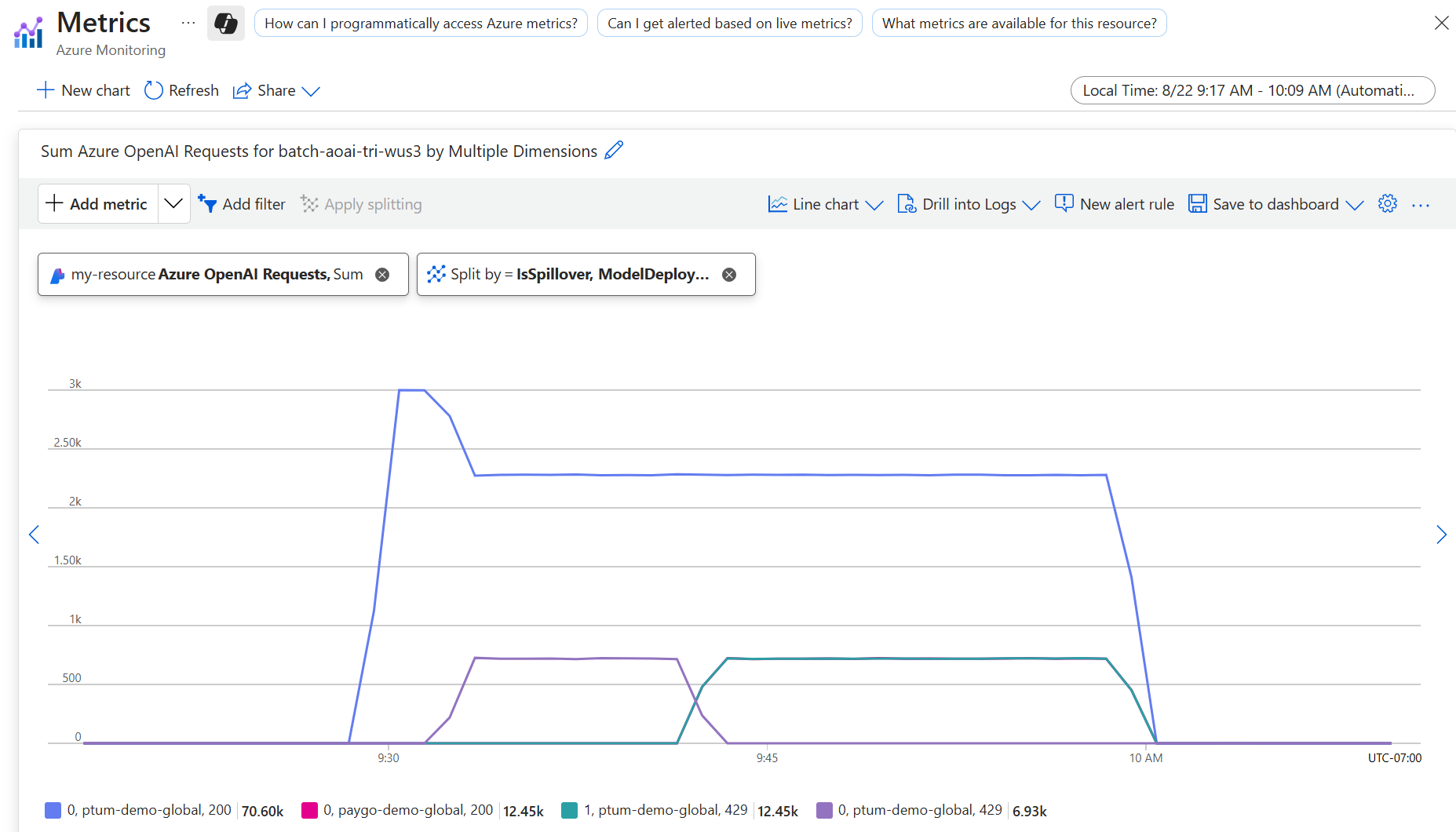Click the Refresh icon
Viewport: 1456px width, 832px height.
tap(153, 90)
